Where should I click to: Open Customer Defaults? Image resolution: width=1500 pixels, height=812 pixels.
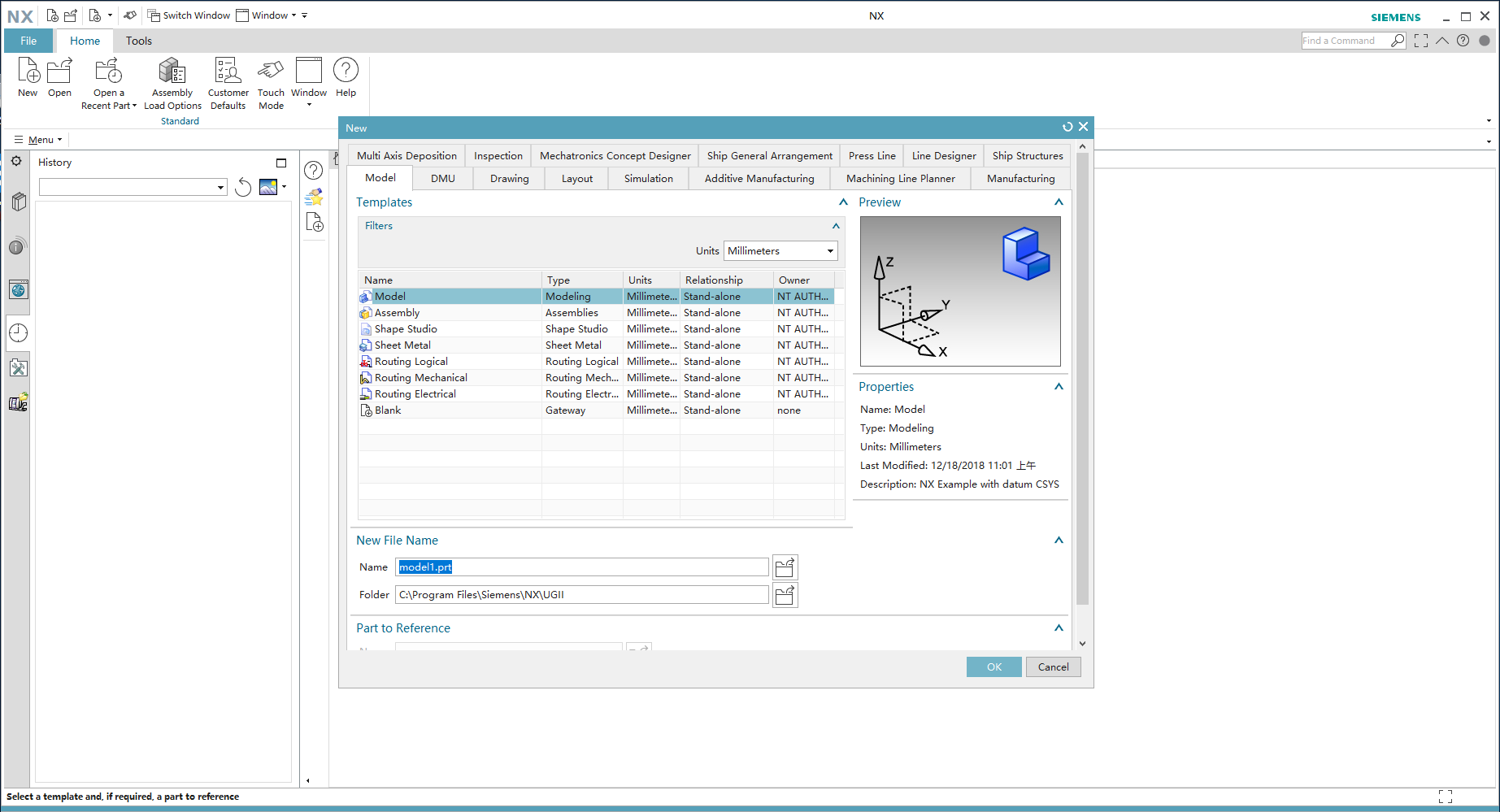pos(228,84)
